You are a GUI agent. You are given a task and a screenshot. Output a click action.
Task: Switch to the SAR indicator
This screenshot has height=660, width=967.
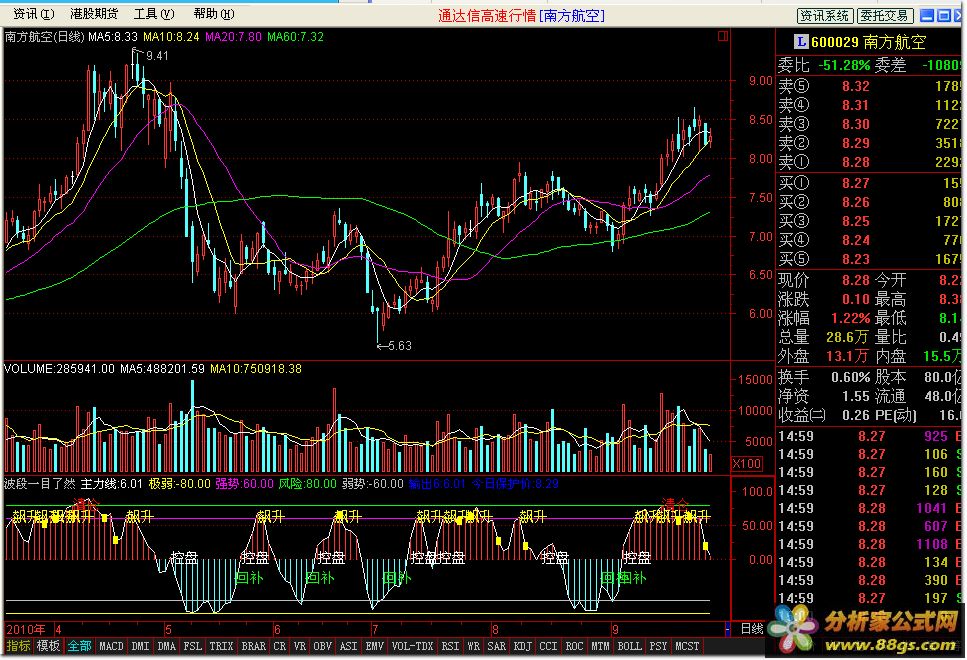(496, 646)
